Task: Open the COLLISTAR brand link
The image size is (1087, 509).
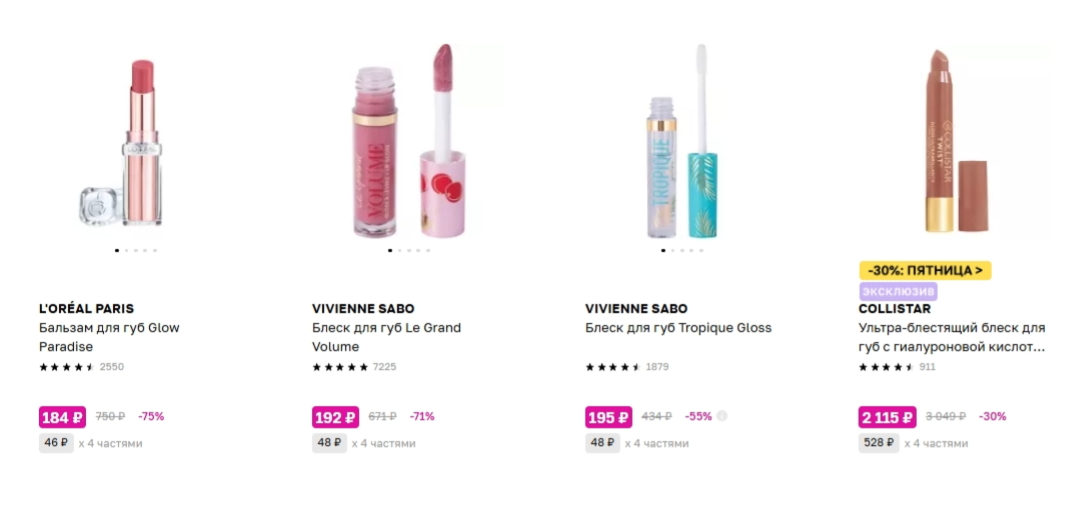Action: point(894,309)
